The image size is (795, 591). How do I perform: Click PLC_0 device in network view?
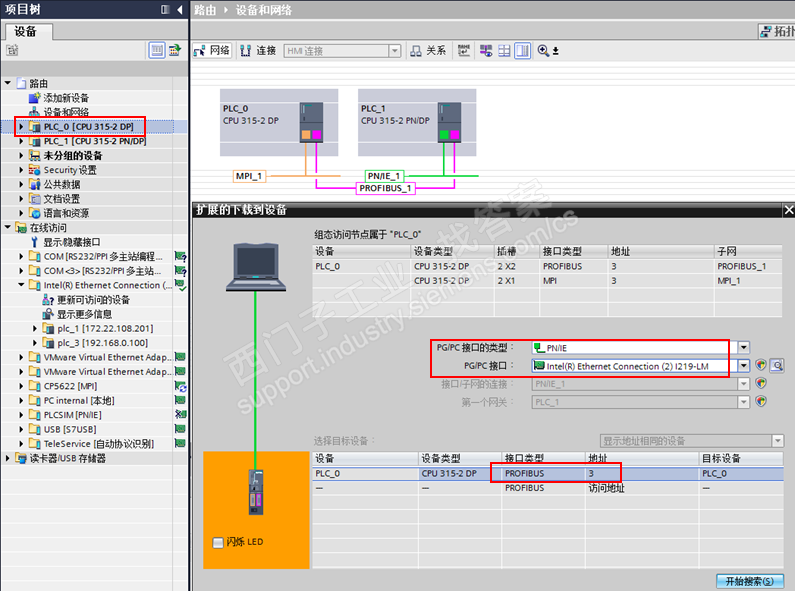(279, 123)
